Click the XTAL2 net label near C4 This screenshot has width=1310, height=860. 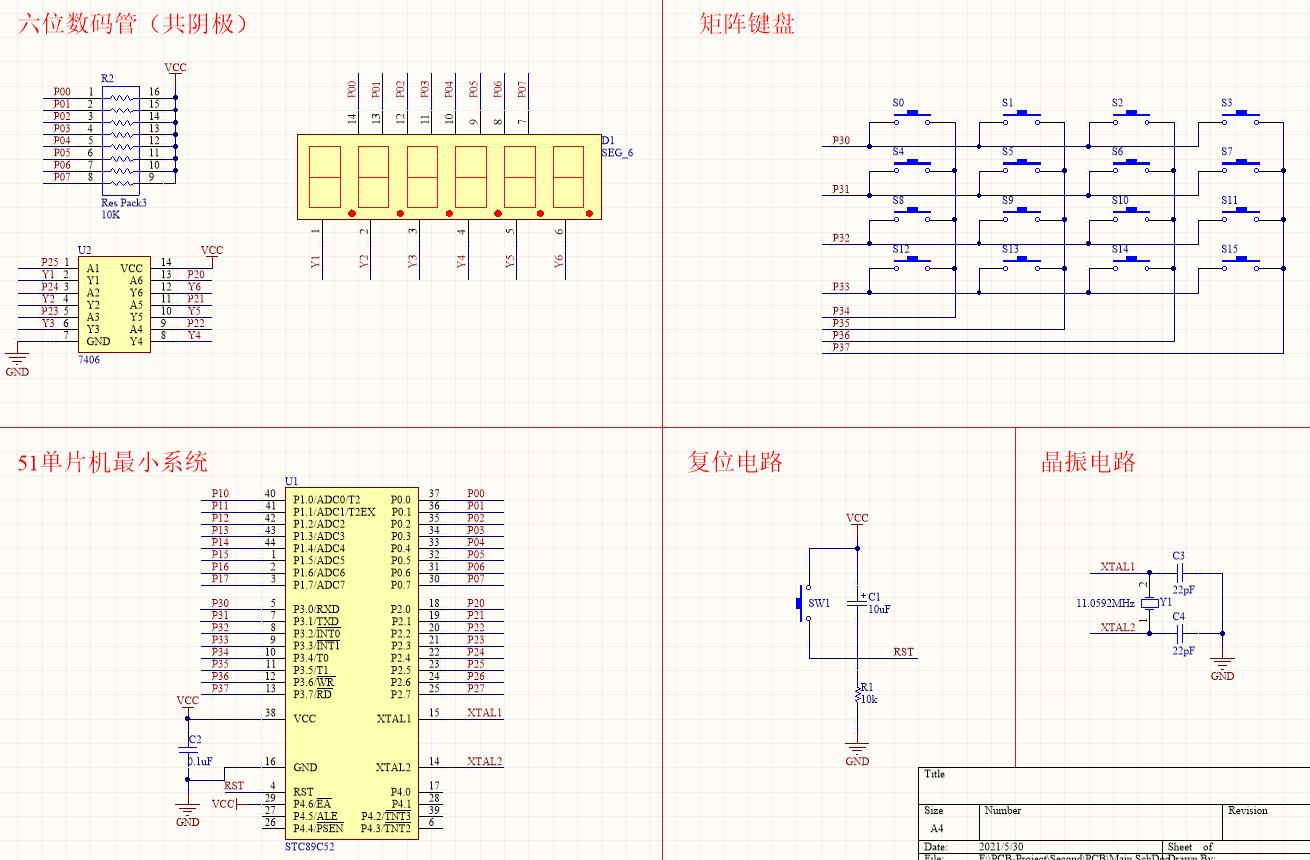click(1118, 628)
